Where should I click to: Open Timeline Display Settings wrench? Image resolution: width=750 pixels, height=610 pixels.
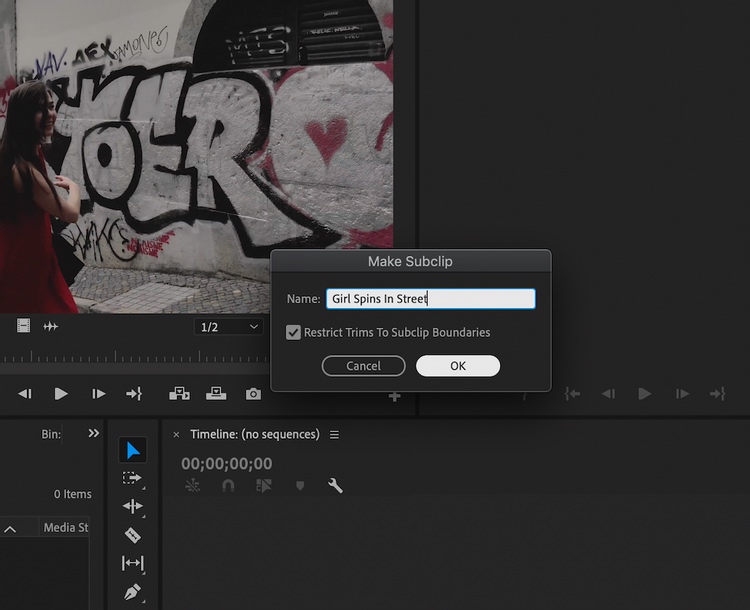pos(335,486)
